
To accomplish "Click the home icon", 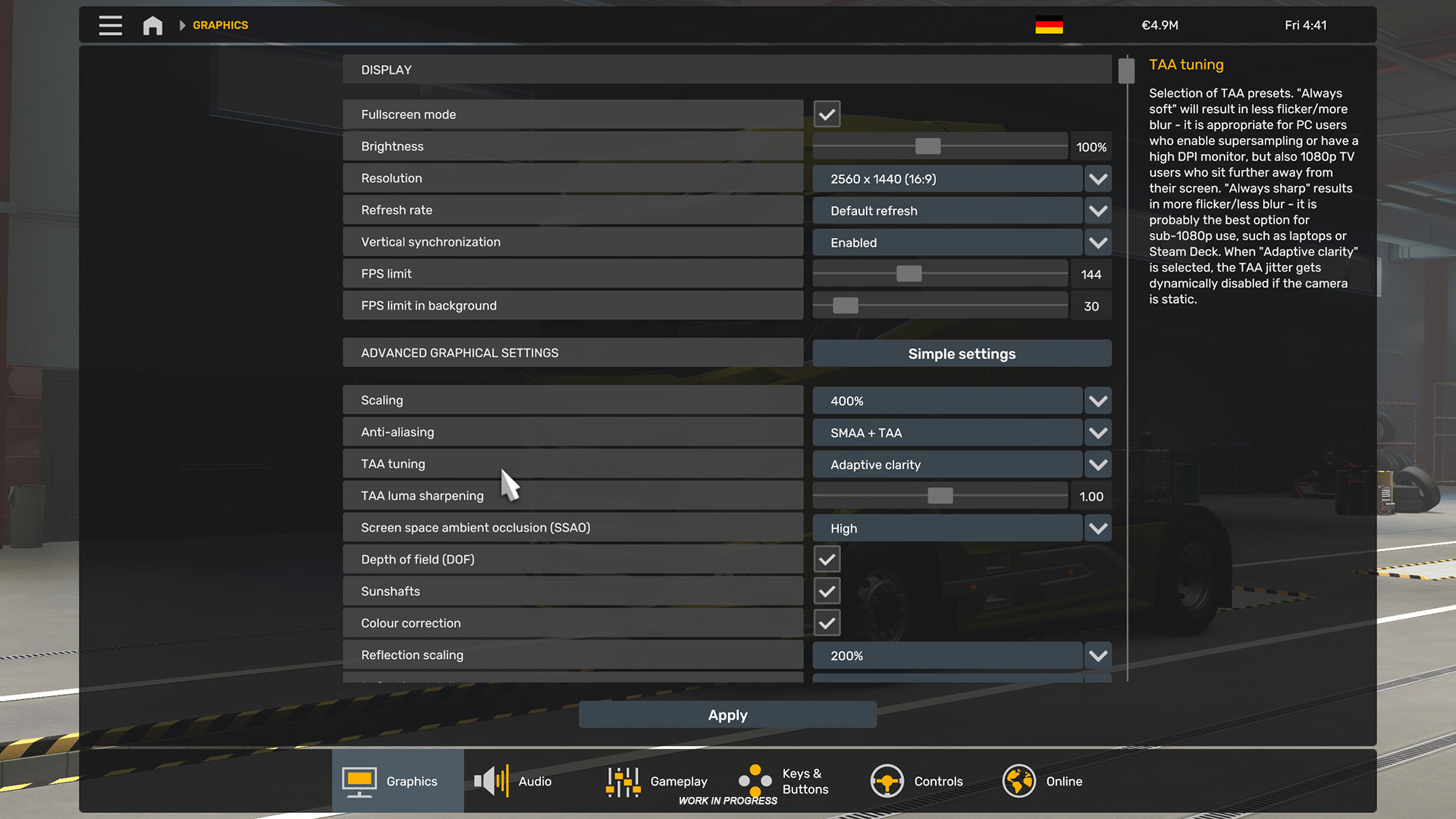I will click(152, 25).
